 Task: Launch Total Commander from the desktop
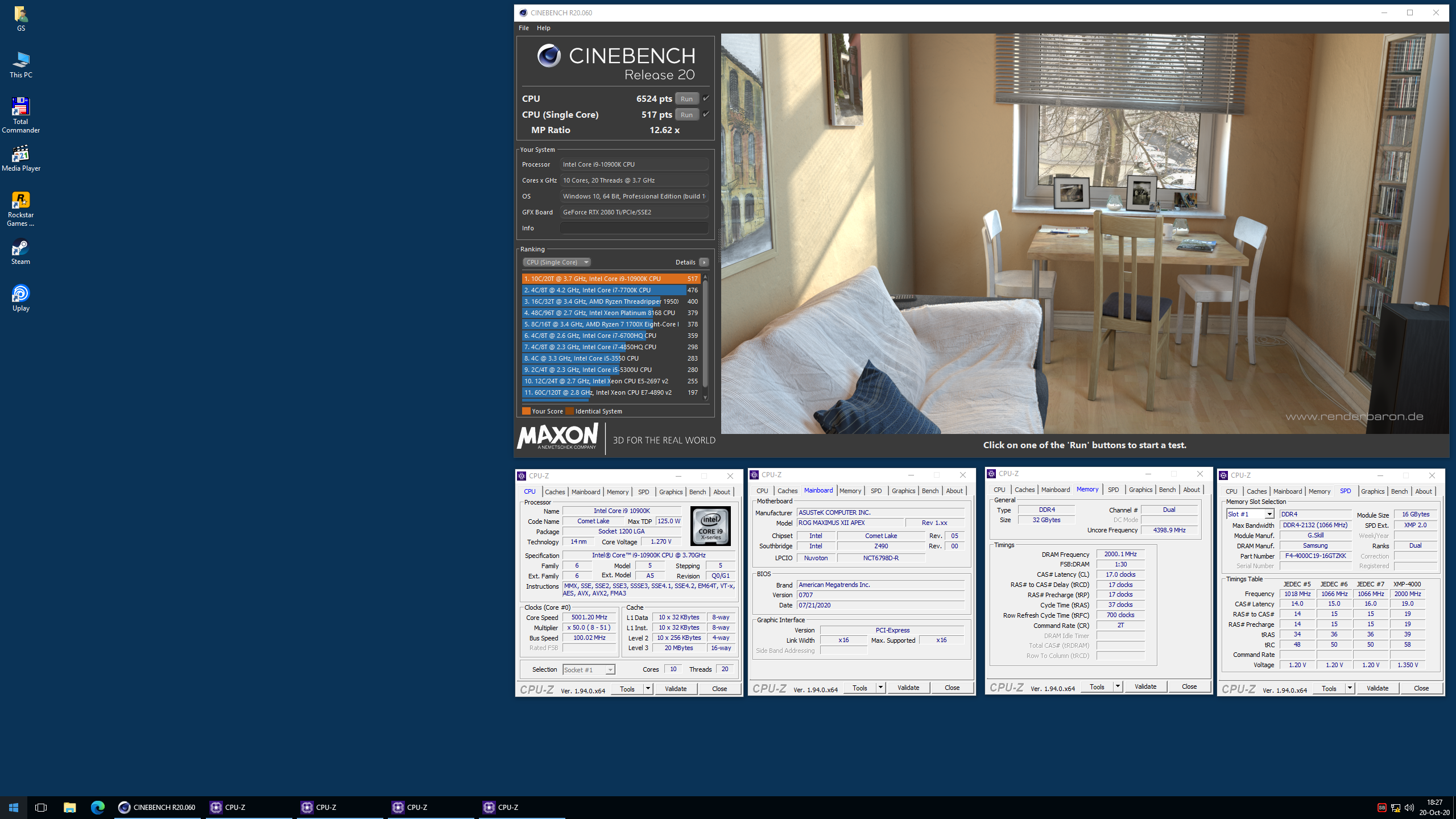(x=20, y=115)
